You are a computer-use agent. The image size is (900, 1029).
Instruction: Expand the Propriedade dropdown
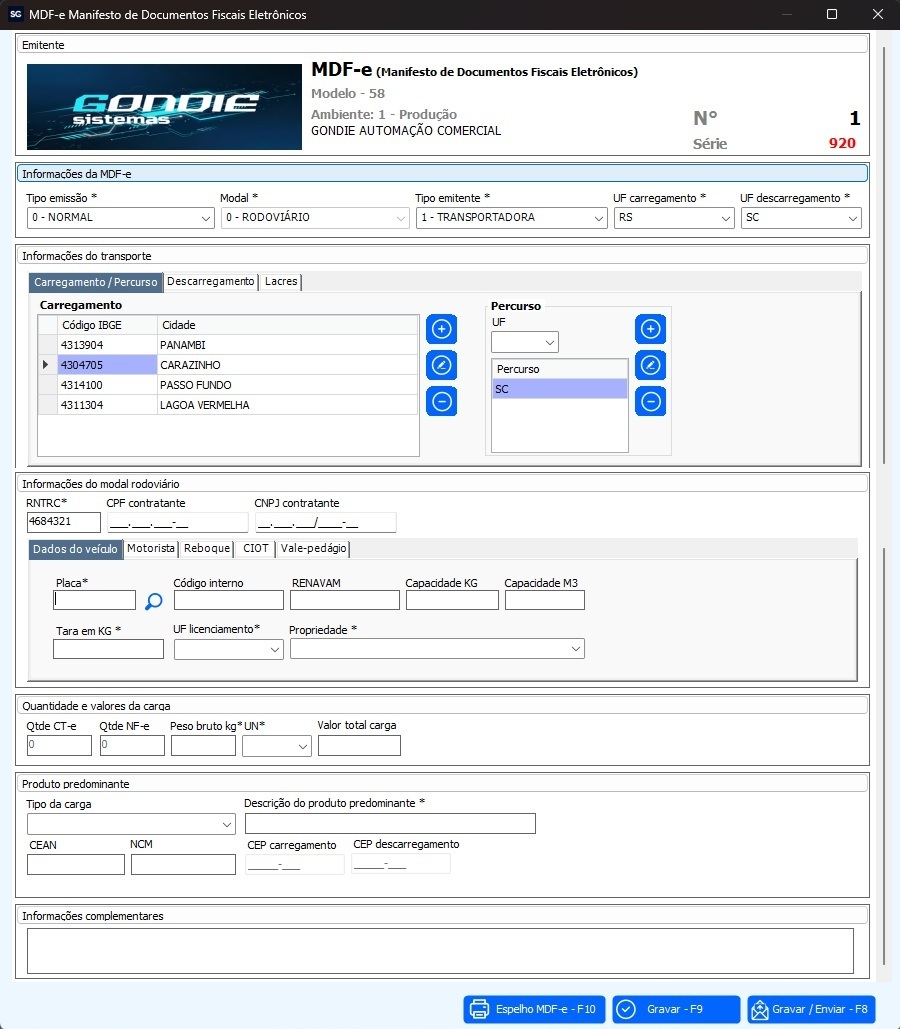(x=437, y=649)
